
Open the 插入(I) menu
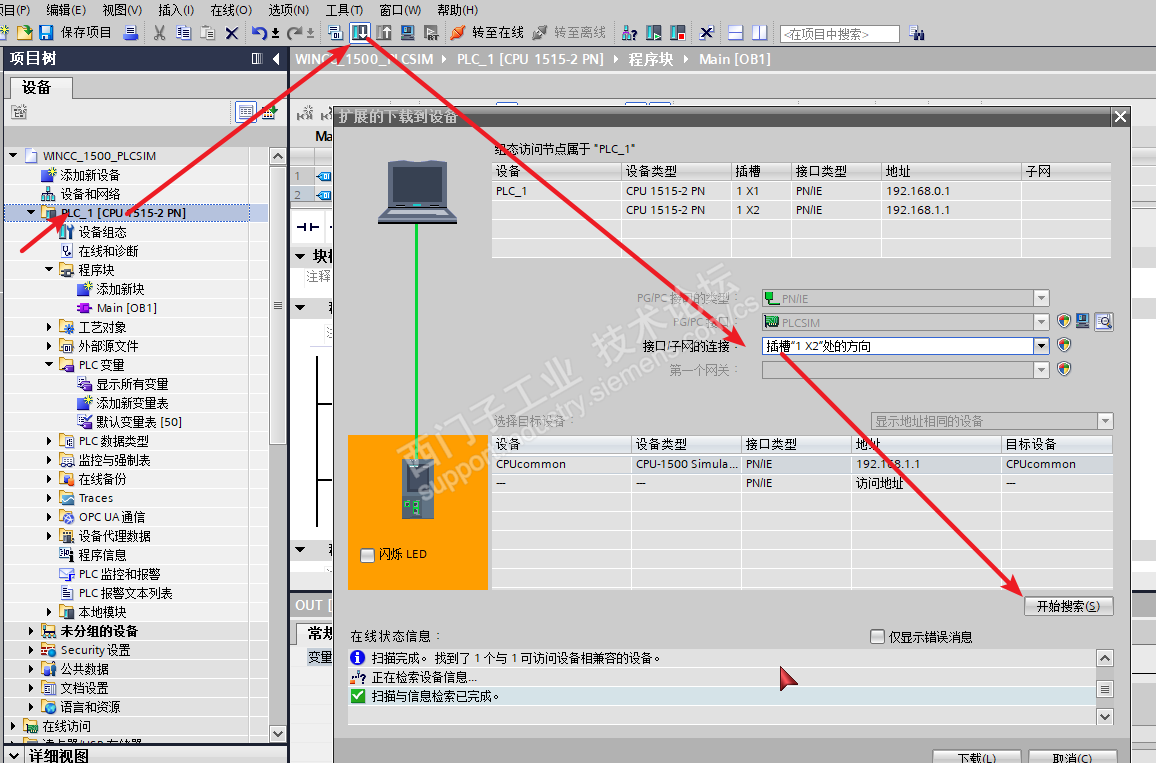[x=175, y=10]
